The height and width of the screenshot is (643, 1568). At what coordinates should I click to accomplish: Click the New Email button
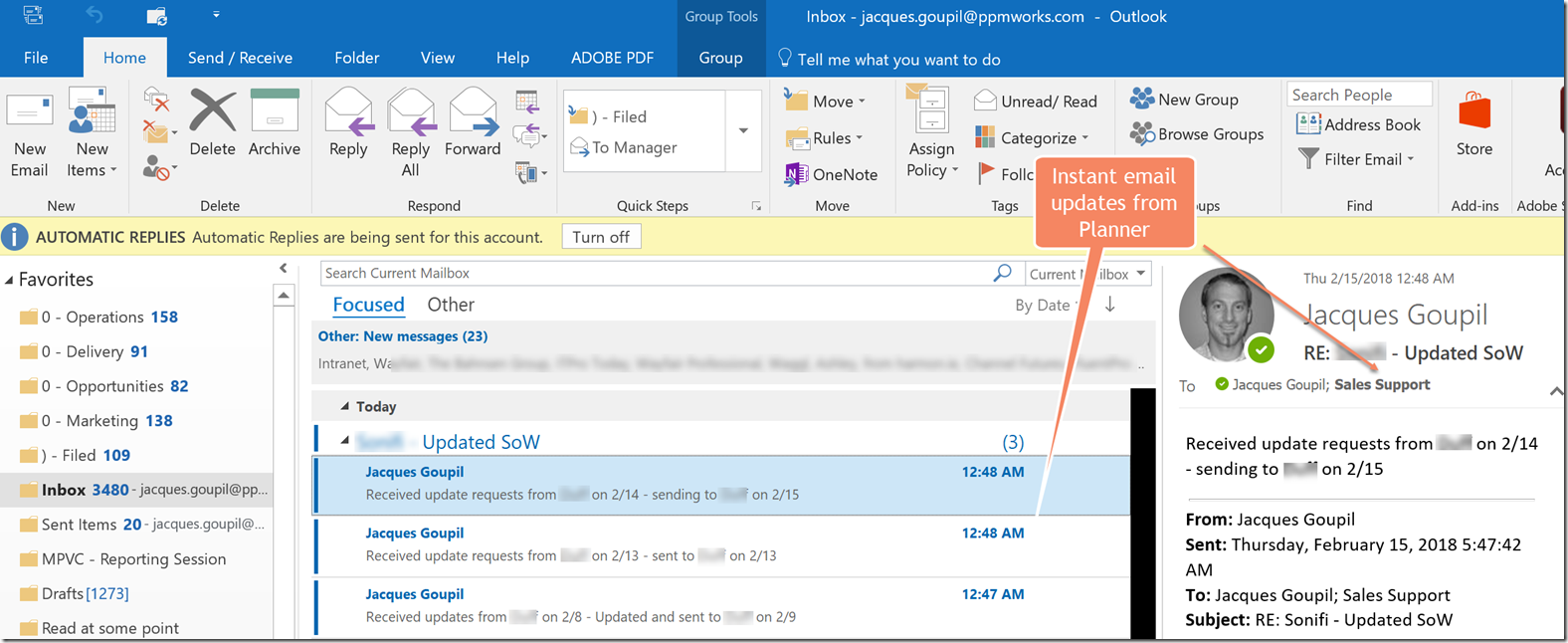click(x=29, y=134)
